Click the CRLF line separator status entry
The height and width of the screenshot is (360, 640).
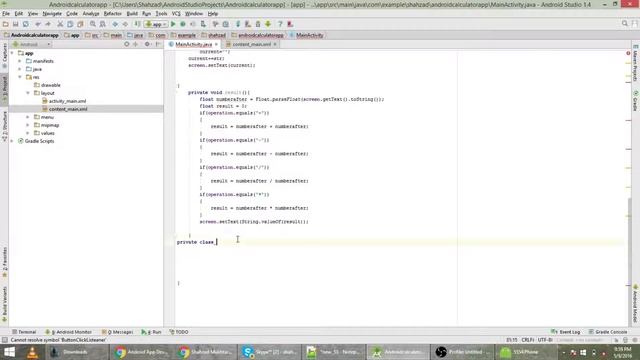527,340
